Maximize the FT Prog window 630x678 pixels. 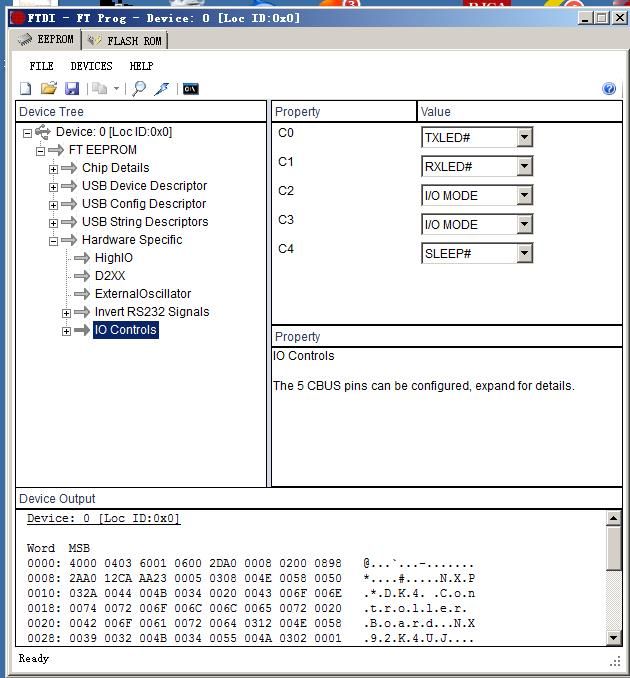click(x=601, y=18)
